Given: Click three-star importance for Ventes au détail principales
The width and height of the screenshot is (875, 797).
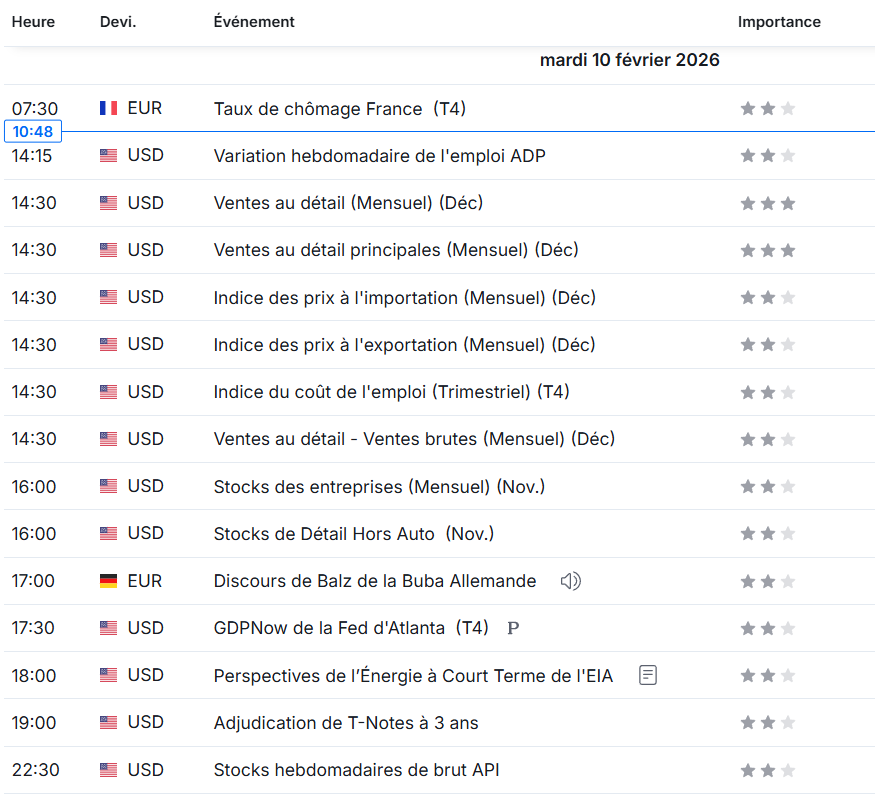Looking at the screenshot, I should 767,251.
